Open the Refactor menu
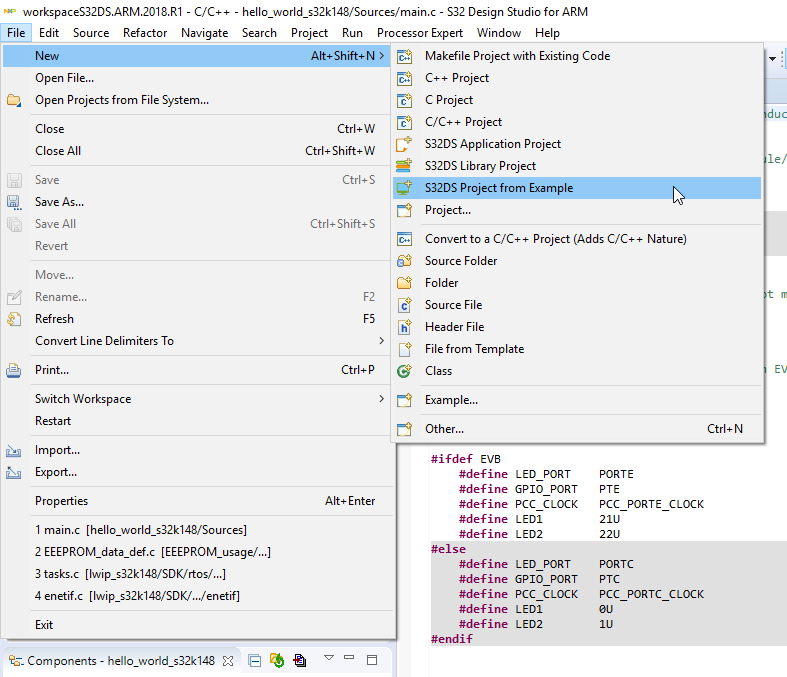 145,33
